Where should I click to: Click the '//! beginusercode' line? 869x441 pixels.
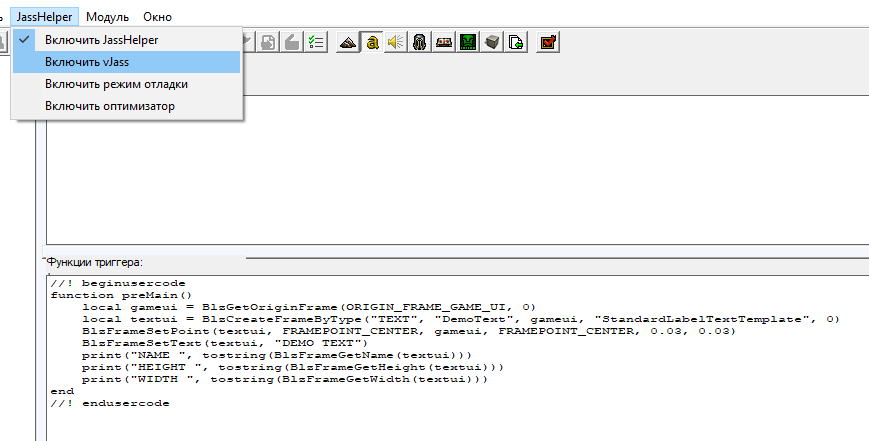pyautogui.click(x=117, y=283)
